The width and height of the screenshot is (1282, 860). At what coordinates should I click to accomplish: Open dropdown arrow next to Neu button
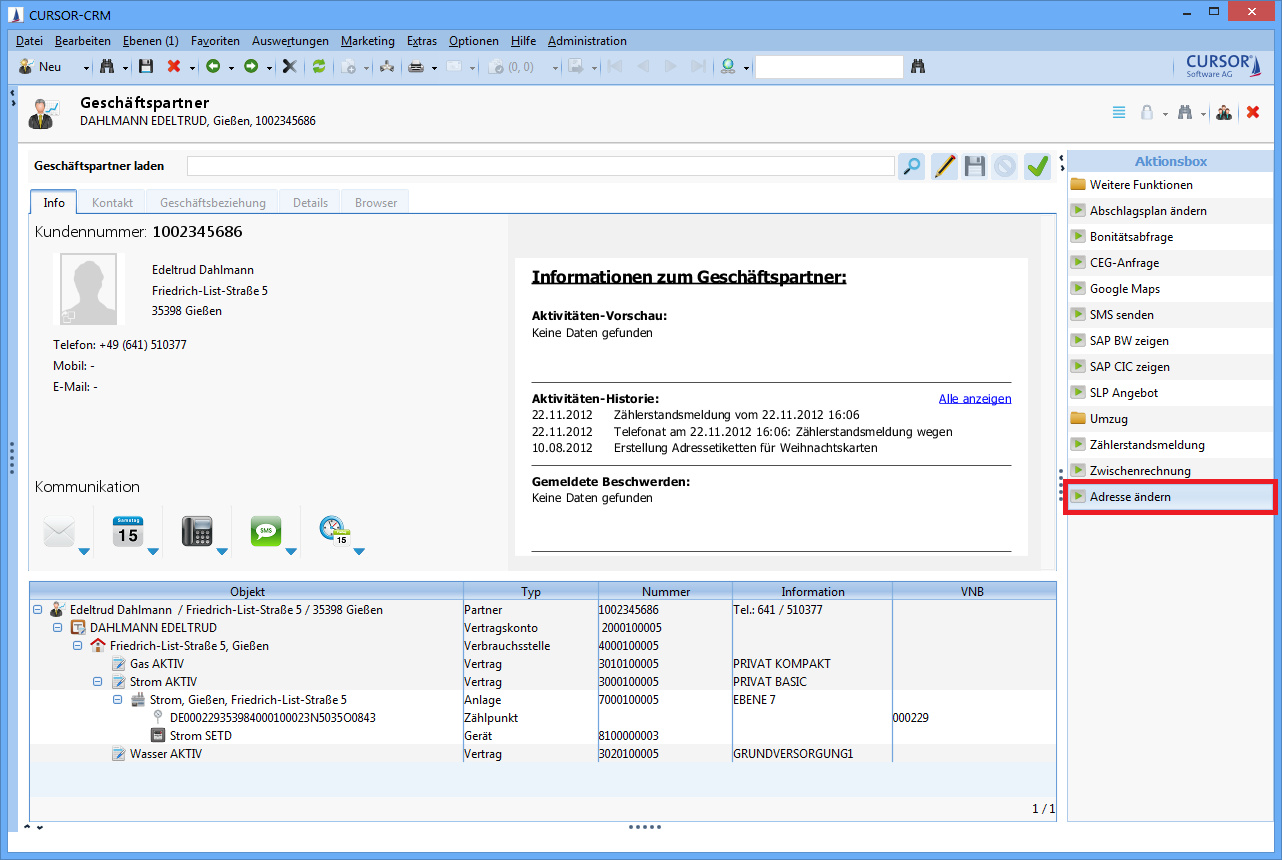86,68
